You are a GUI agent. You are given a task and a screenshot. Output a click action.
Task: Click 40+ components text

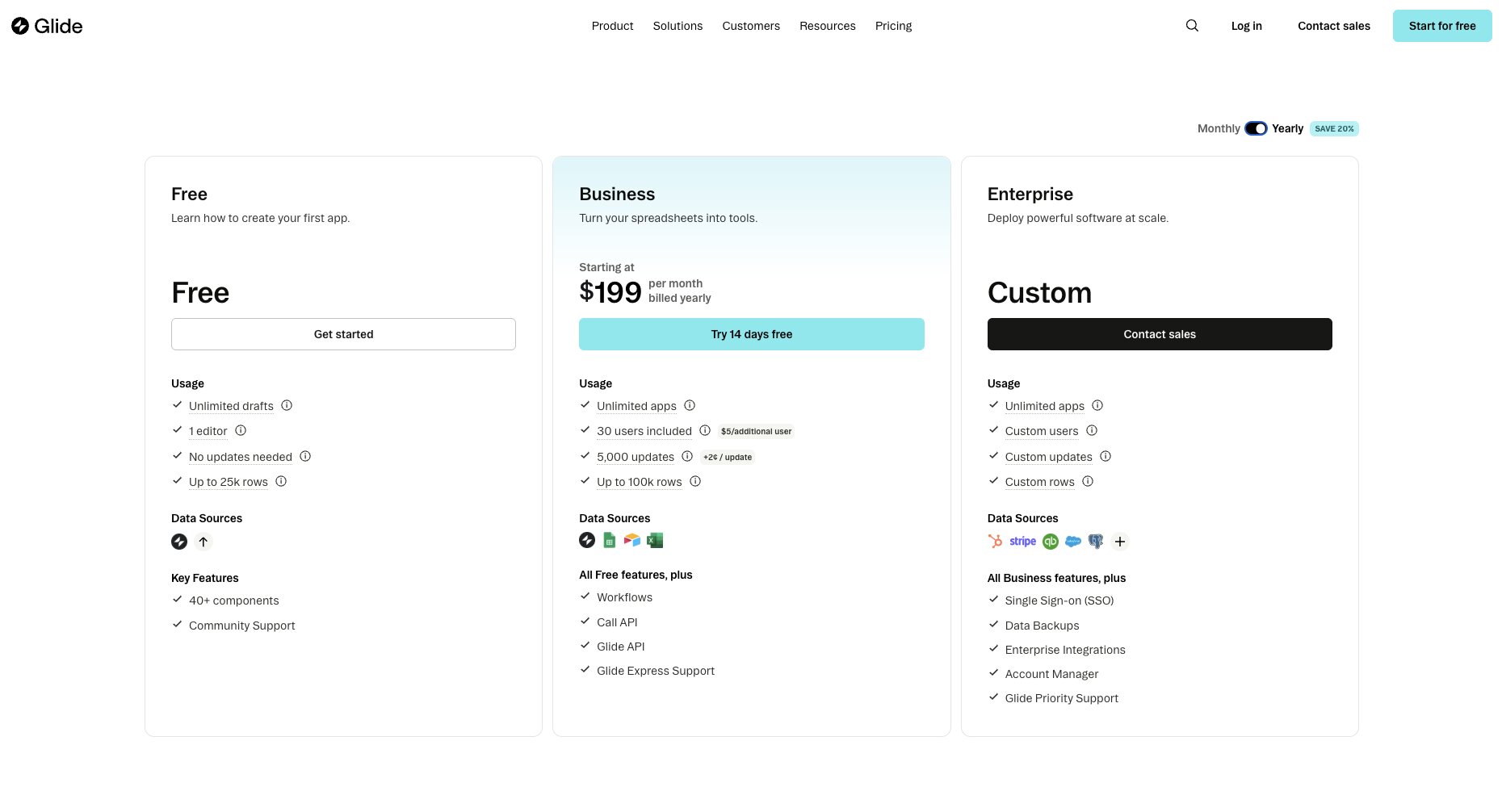tap(234, 601)
